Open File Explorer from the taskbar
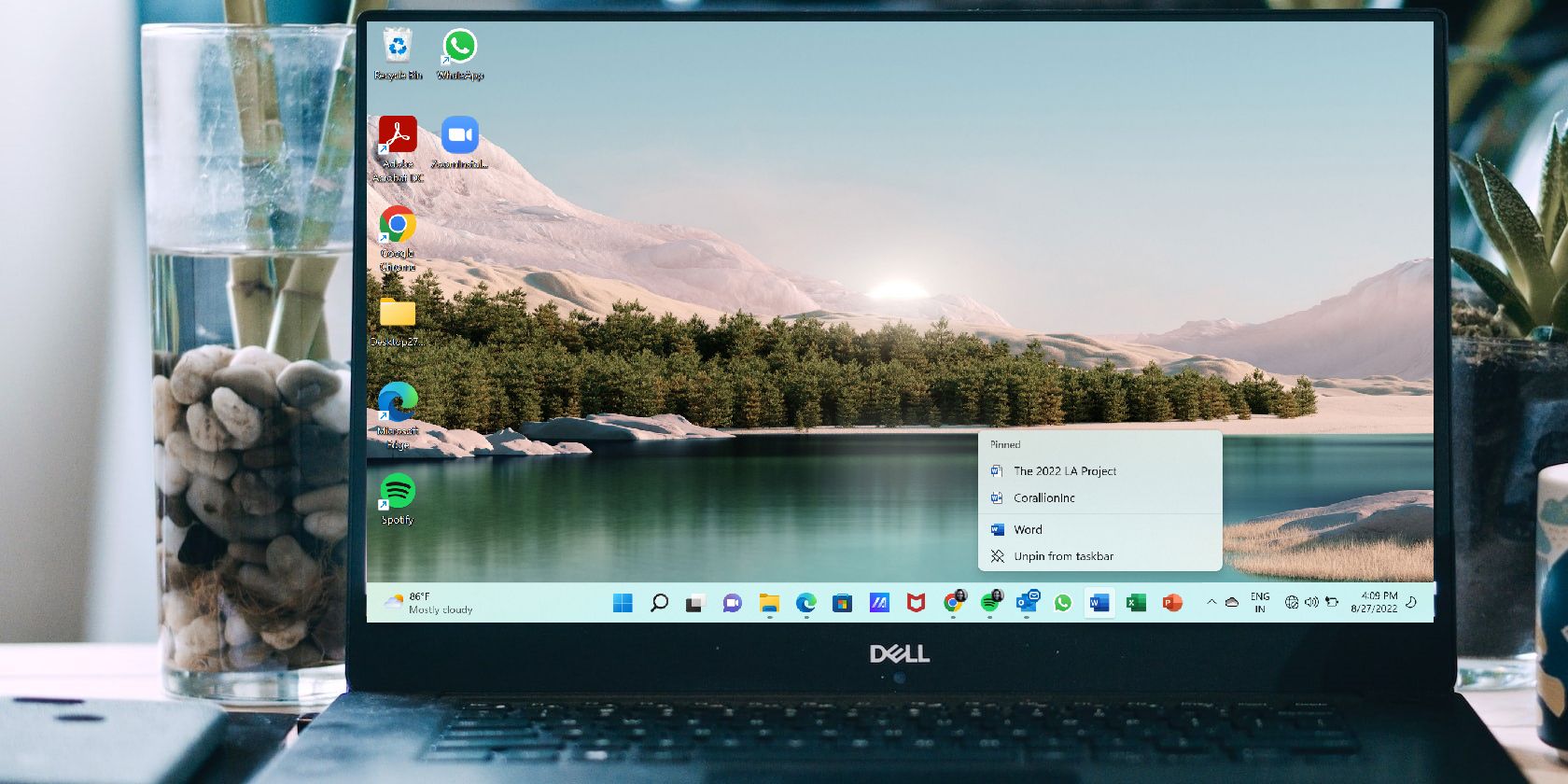This screenshot has height=784, width=1568. click(769, 603)
